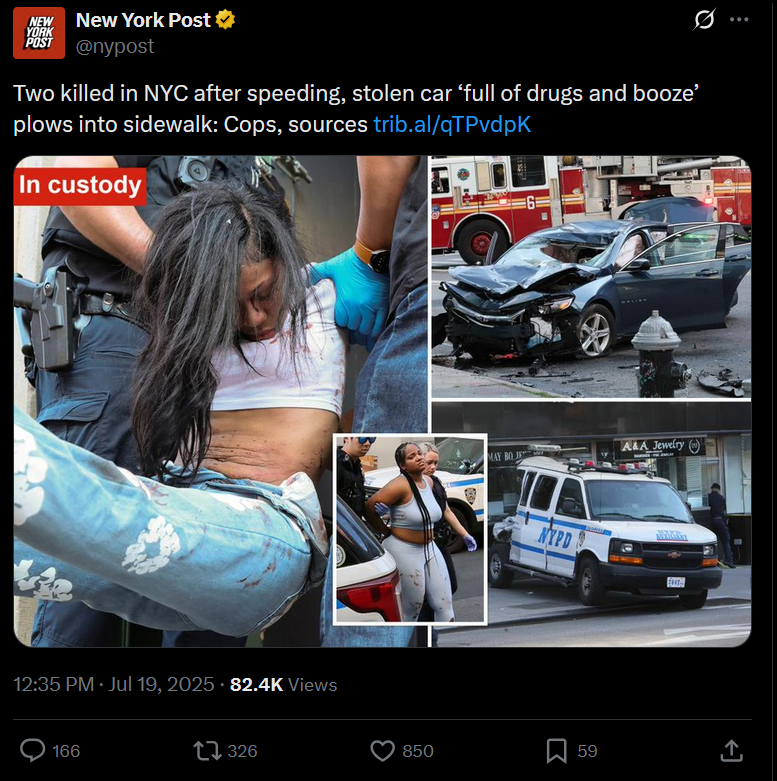Viewport: 777px width, 781px height.
Task: View the crashed blue car photo
Action: (x=591, y=277)
